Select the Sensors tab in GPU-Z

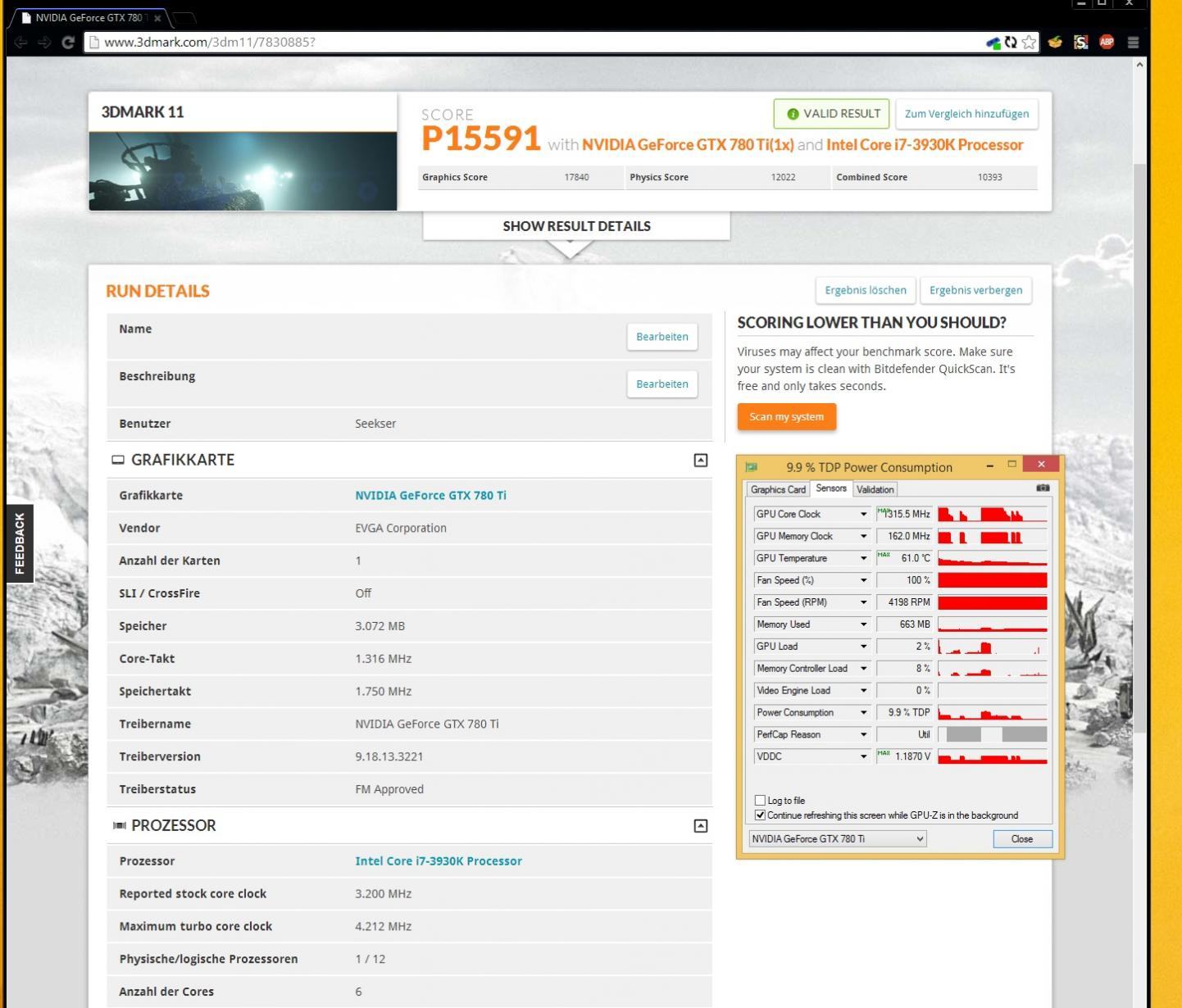pyautogui.click(x=831, y=488)
